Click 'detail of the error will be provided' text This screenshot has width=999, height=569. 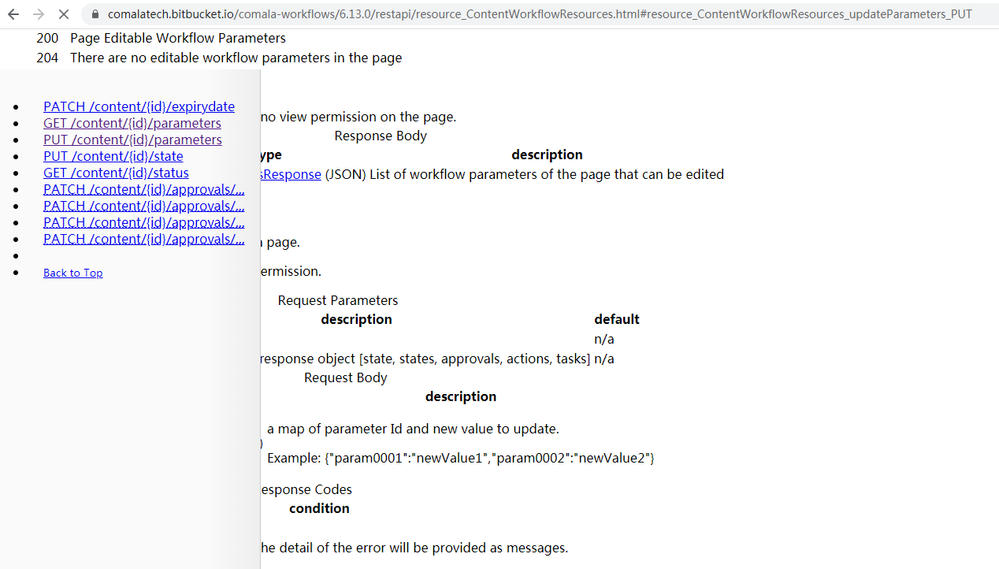(414, 548)
